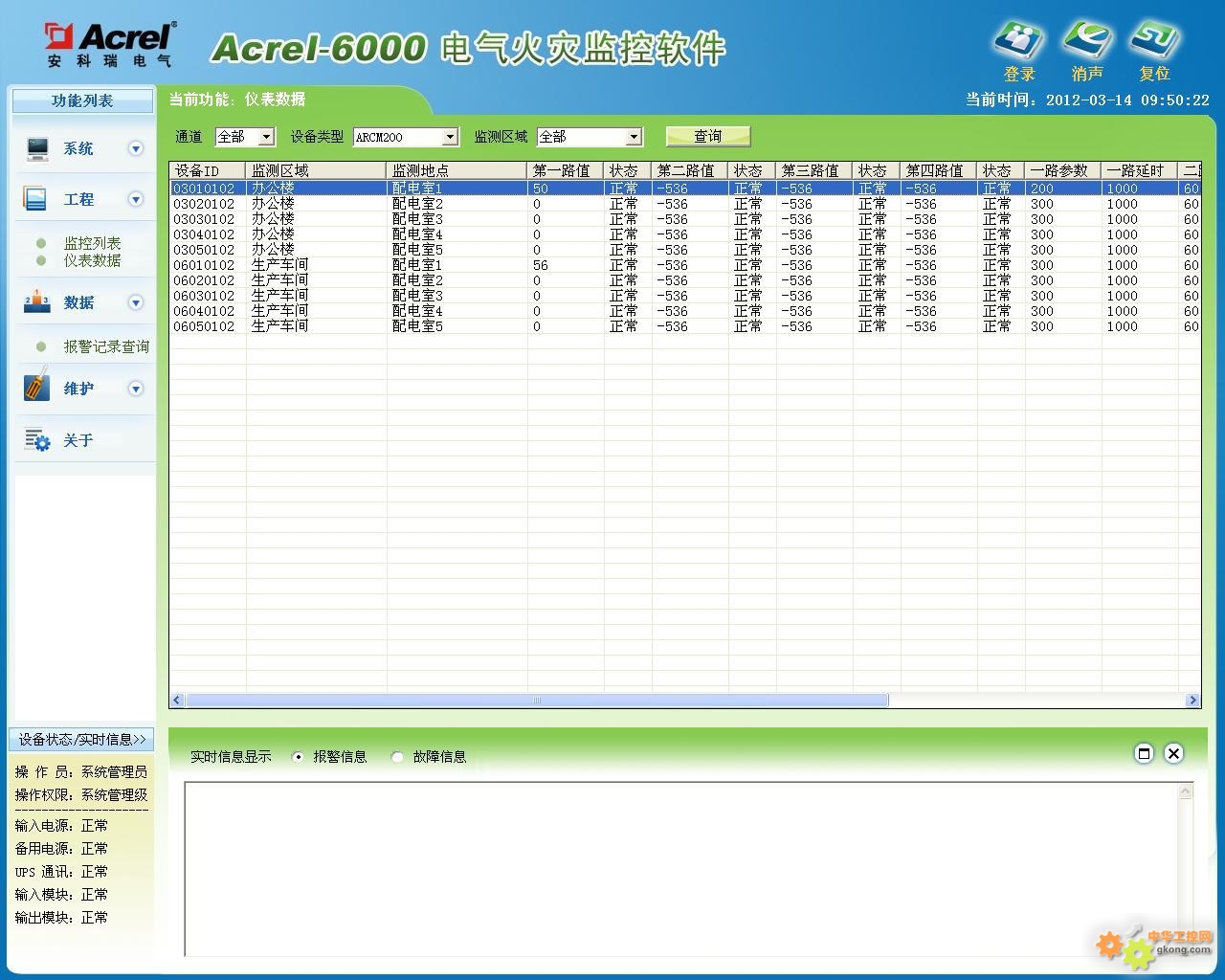This screenshot has width=1225, height=980.
Task: Select device row 03030102
Action: [684, 219]
